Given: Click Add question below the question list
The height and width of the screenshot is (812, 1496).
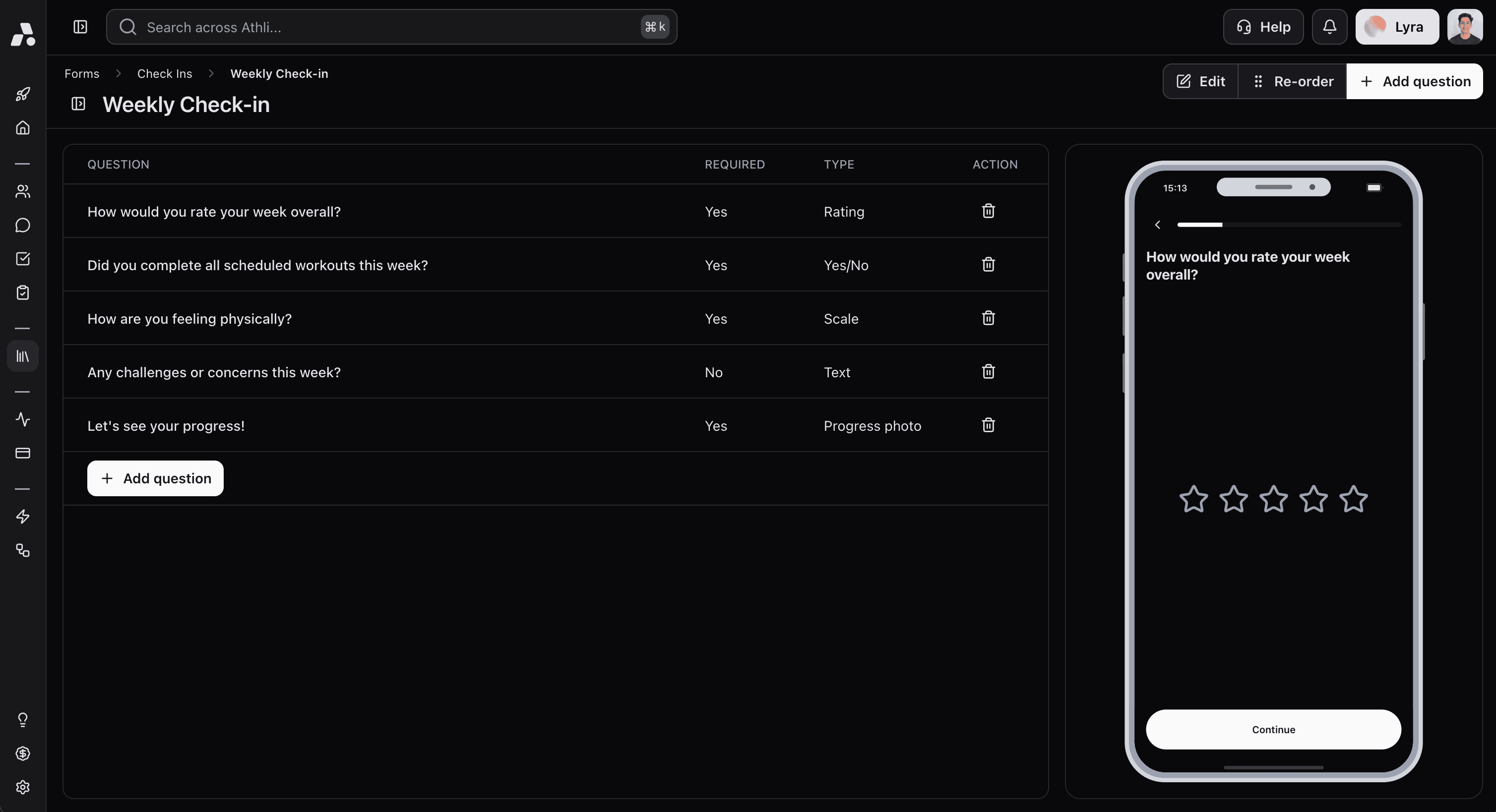Looking at the screenshot, I should click(154, 478).
